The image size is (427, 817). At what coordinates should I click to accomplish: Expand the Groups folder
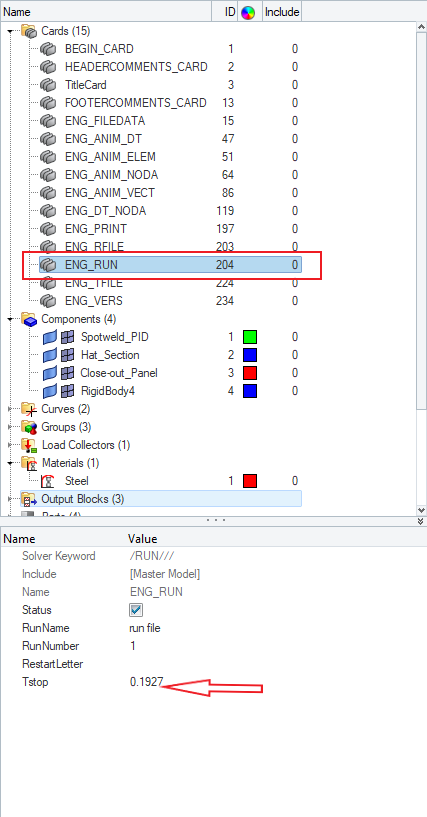click(10, 427)
